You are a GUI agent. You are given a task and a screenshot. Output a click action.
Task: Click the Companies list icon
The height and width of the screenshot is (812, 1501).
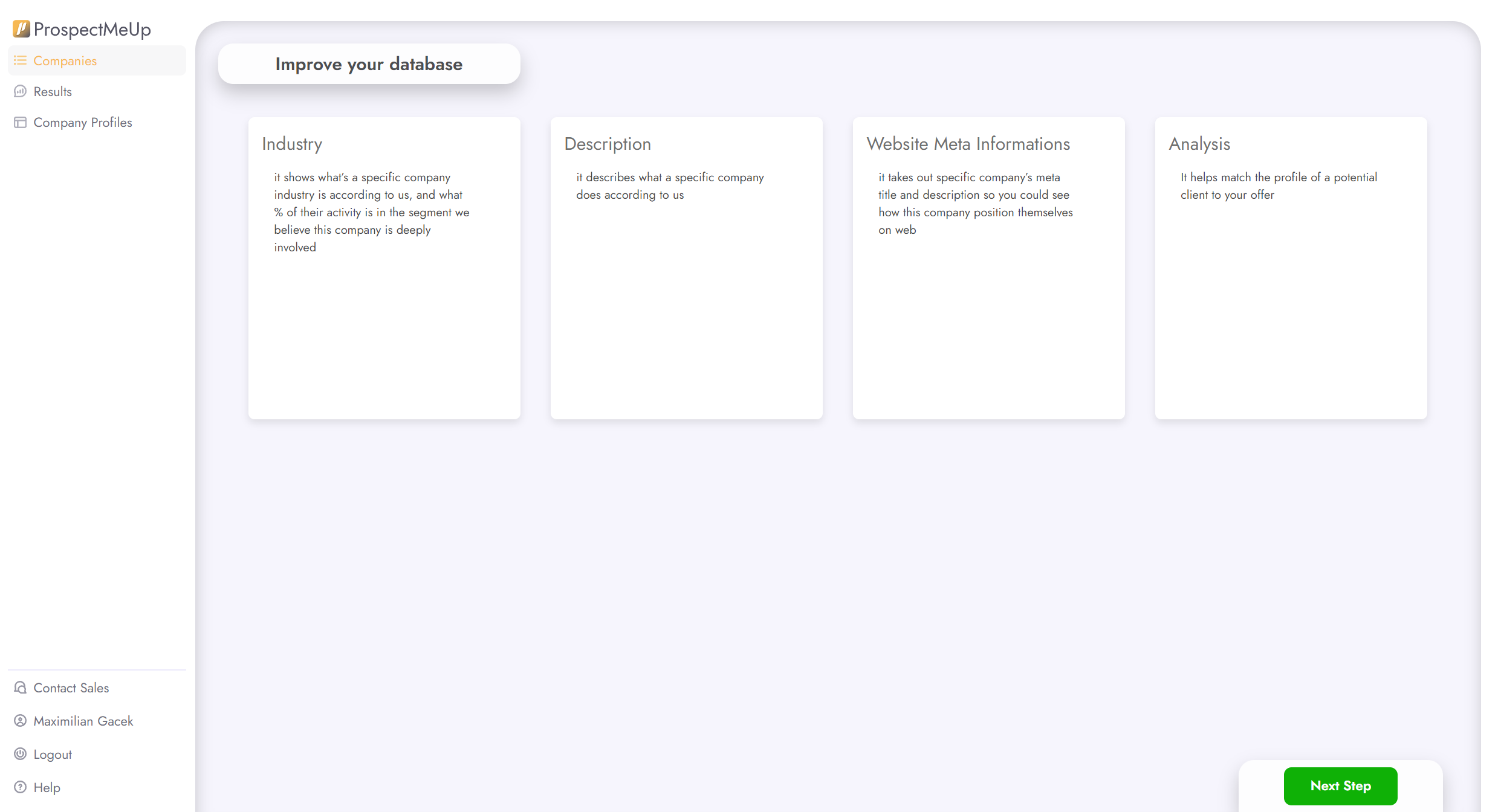click(20, 60)
